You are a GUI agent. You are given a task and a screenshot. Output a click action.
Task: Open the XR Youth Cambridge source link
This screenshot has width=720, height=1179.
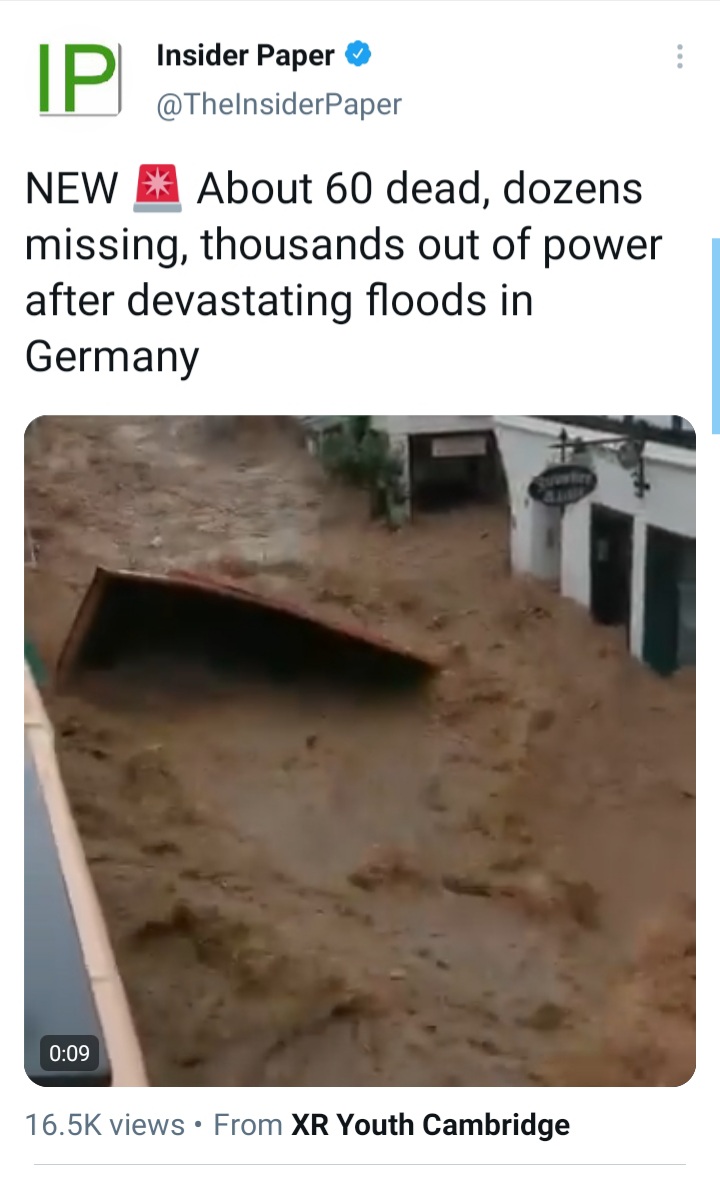430,1125
